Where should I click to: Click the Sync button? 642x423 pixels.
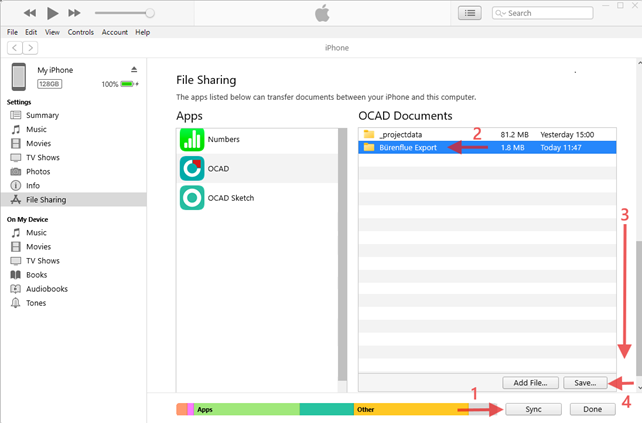533,409
